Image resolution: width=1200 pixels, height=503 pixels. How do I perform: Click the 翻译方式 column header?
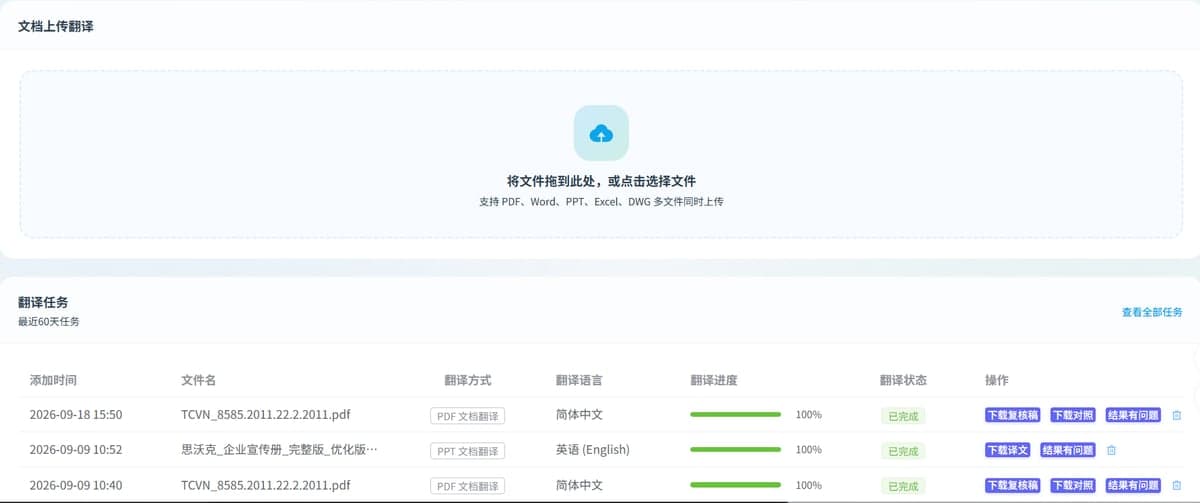[468, 380]
